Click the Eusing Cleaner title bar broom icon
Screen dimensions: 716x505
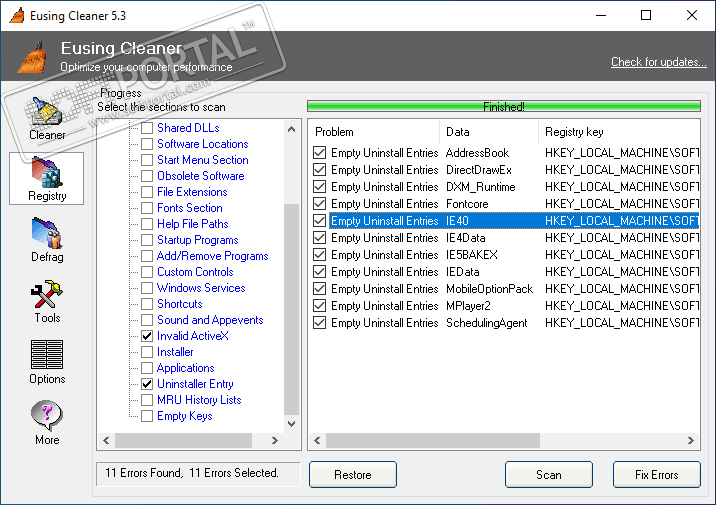pos(17,16)
